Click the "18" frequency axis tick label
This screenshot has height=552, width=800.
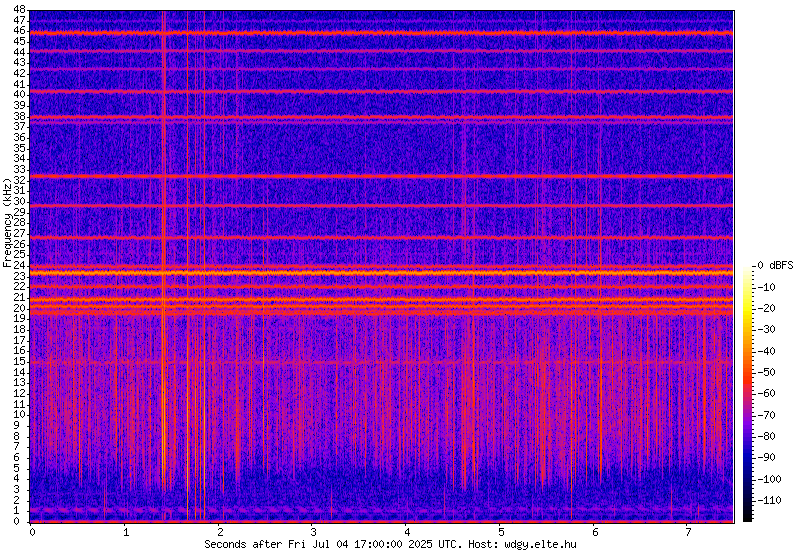(19, 330)
